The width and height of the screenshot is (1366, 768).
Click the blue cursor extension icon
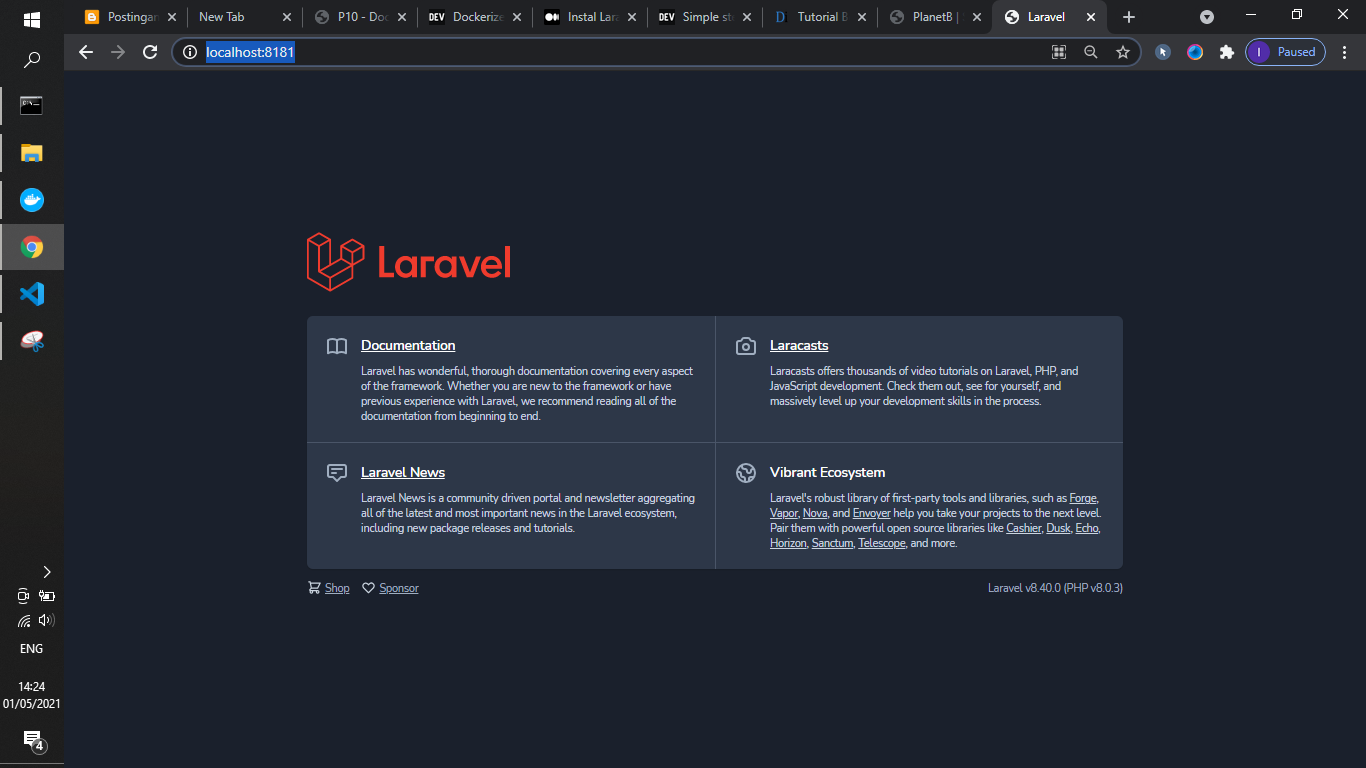pyautogui.click(x=1162, y=52)
